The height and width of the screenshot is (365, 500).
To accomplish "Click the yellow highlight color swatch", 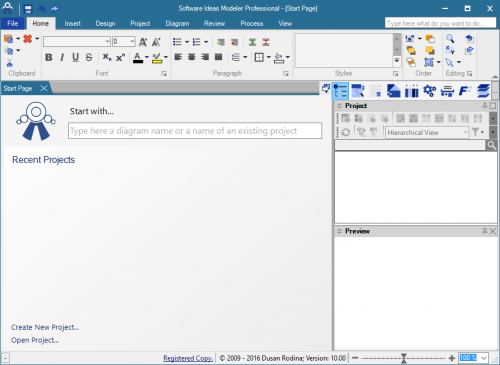I will pyautogui.click(x=157, y=57).
